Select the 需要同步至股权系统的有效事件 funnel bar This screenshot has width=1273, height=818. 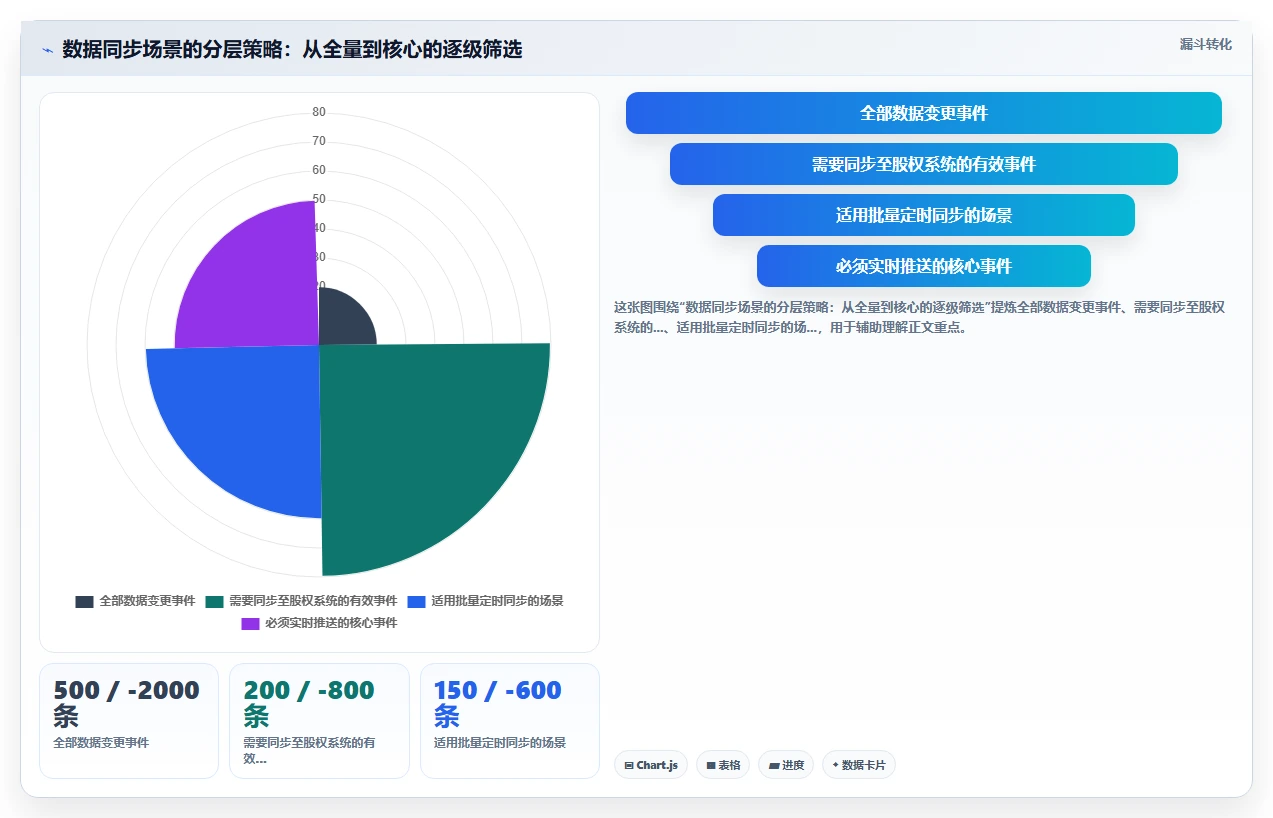tap(924, 164)
